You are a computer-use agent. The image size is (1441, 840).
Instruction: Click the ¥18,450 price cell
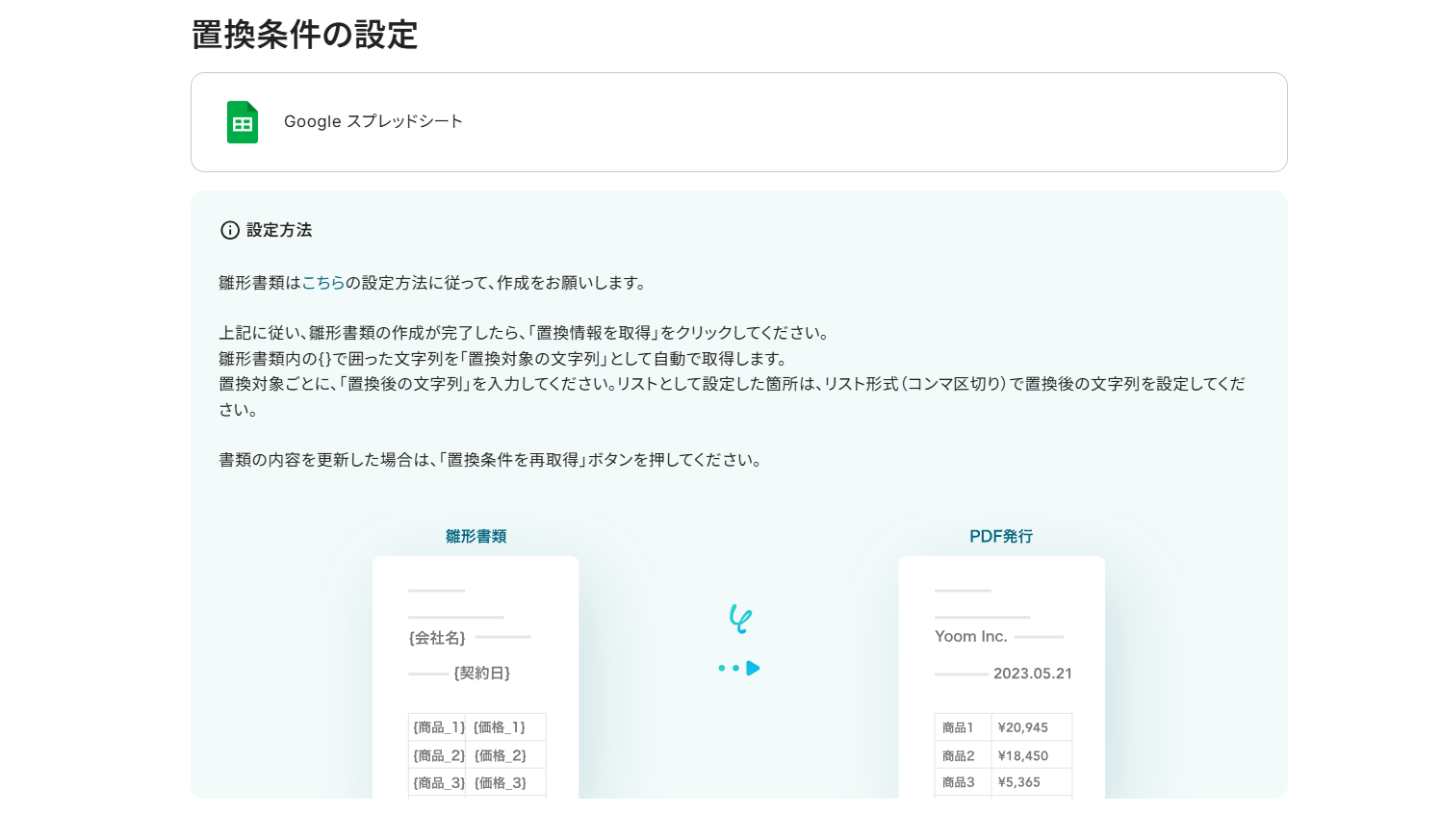pyautogui.click(x=1023, y=755)
